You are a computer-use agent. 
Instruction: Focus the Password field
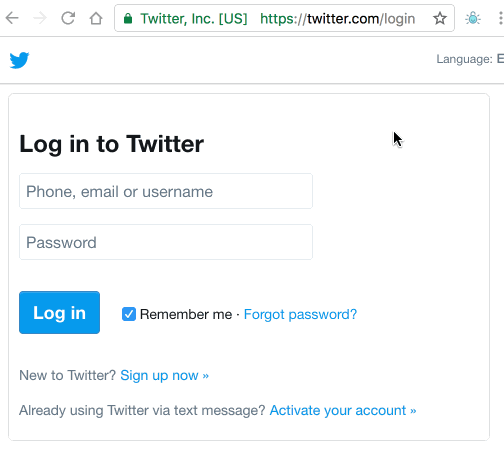click(166, 242)
